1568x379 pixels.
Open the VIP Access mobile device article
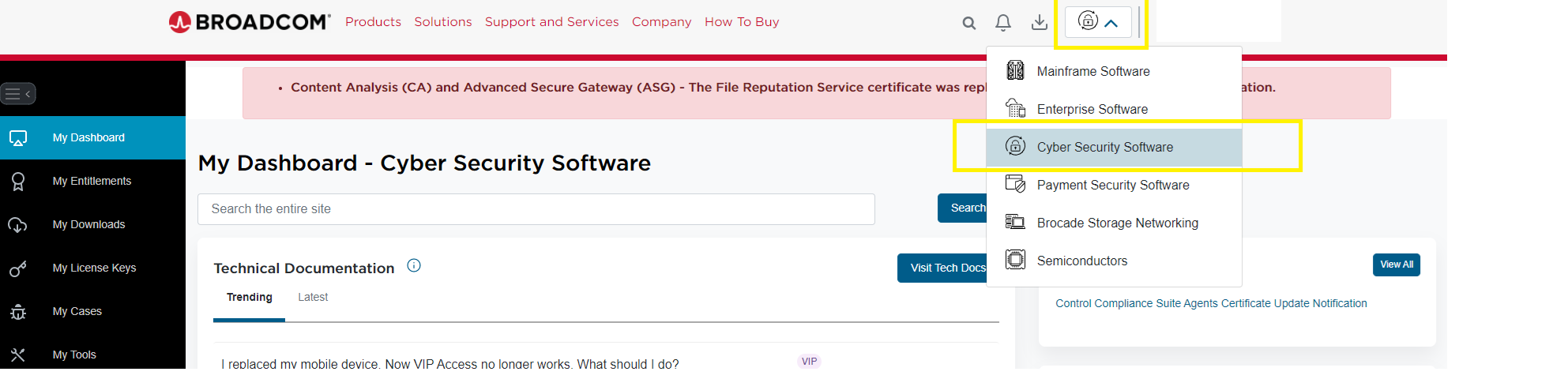(x=450, y=363)
